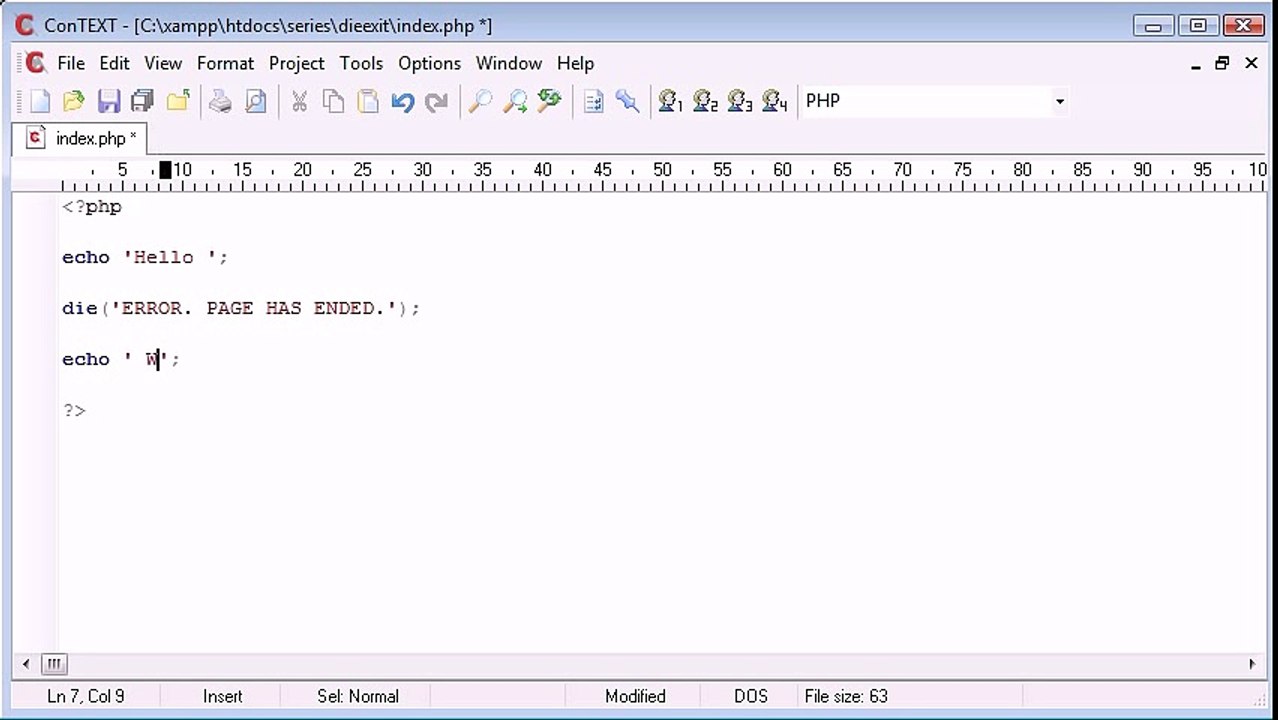Open print preview
Viewport: 1278px width, 720px height.
[x=255, y=101]
